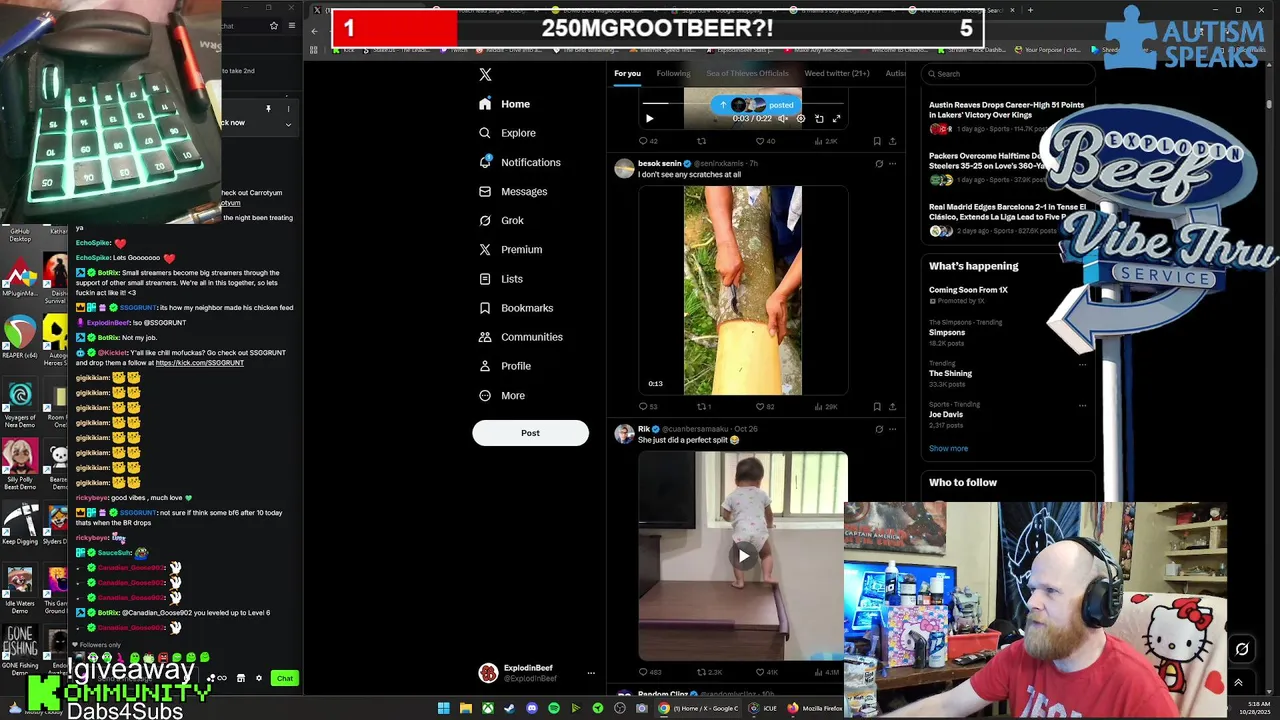Open Notifications in the X sidebar

pyautogui.click(x=519, y=162)
